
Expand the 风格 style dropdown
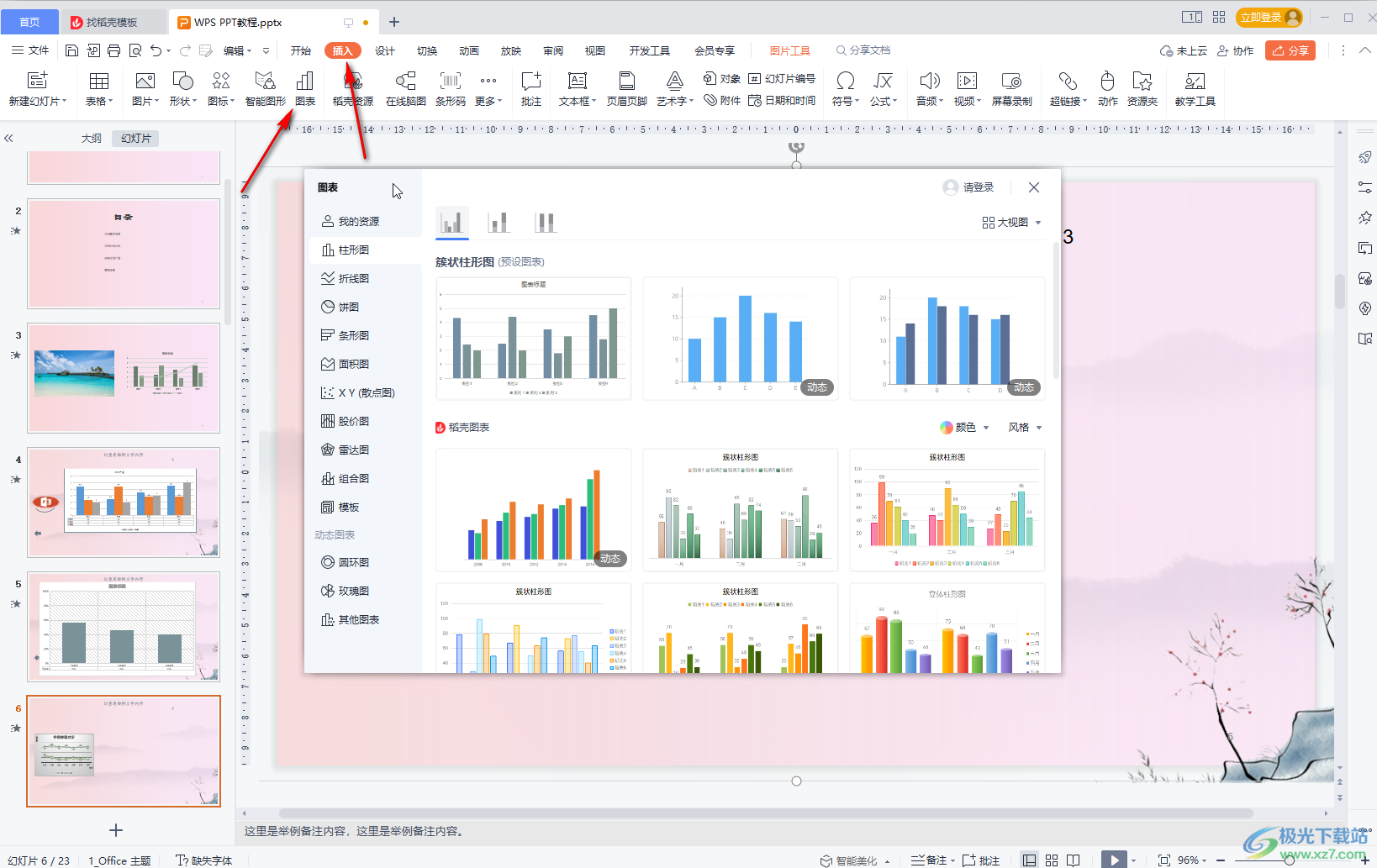[x=1025, y=428]
